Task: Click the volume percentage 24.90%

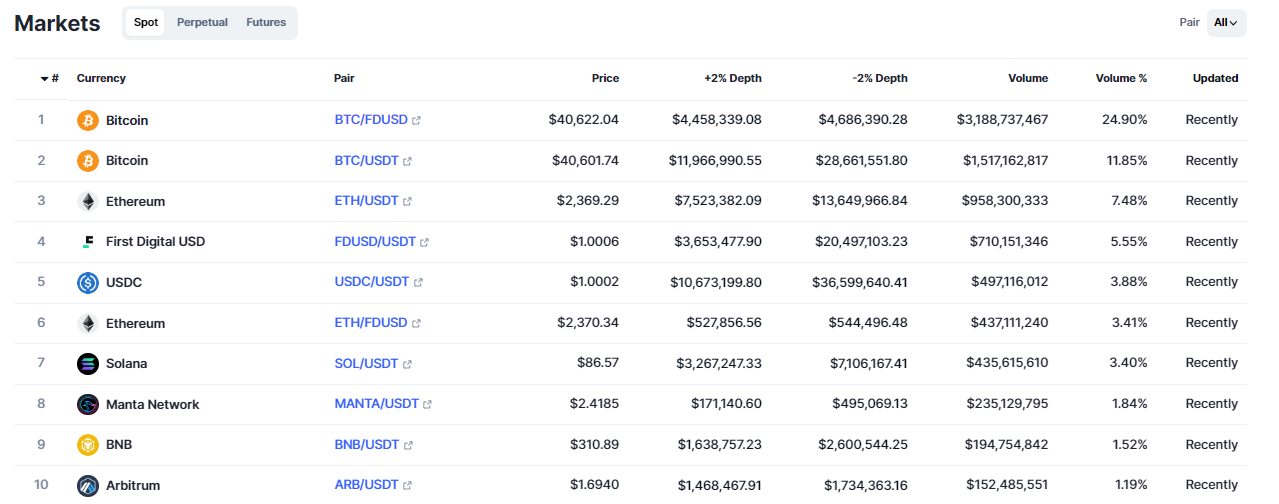Action: point(1125,120)
